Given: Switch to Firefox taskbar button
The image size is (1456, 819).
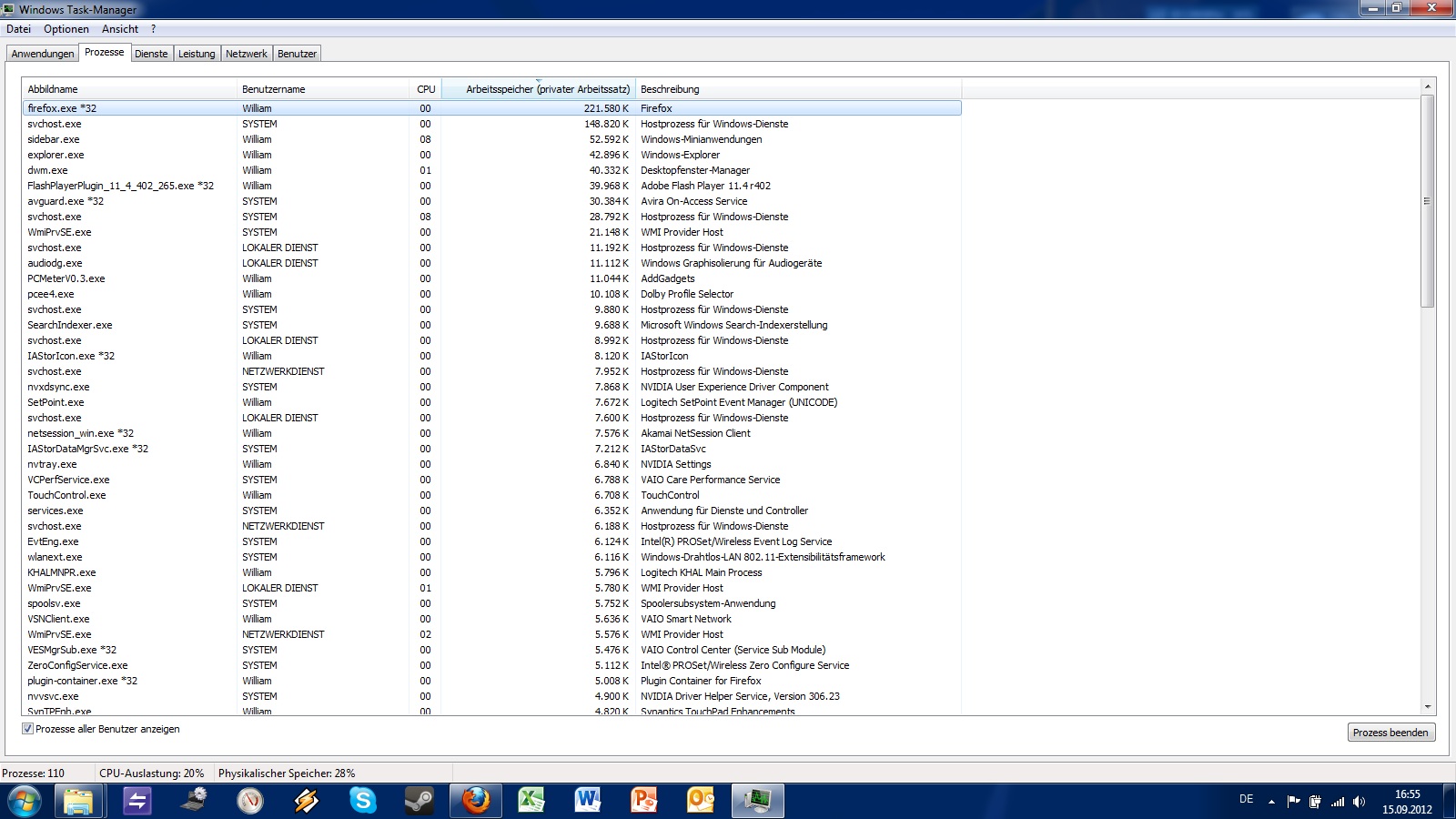Looking at the screenshot, I should tap(476, 802).
